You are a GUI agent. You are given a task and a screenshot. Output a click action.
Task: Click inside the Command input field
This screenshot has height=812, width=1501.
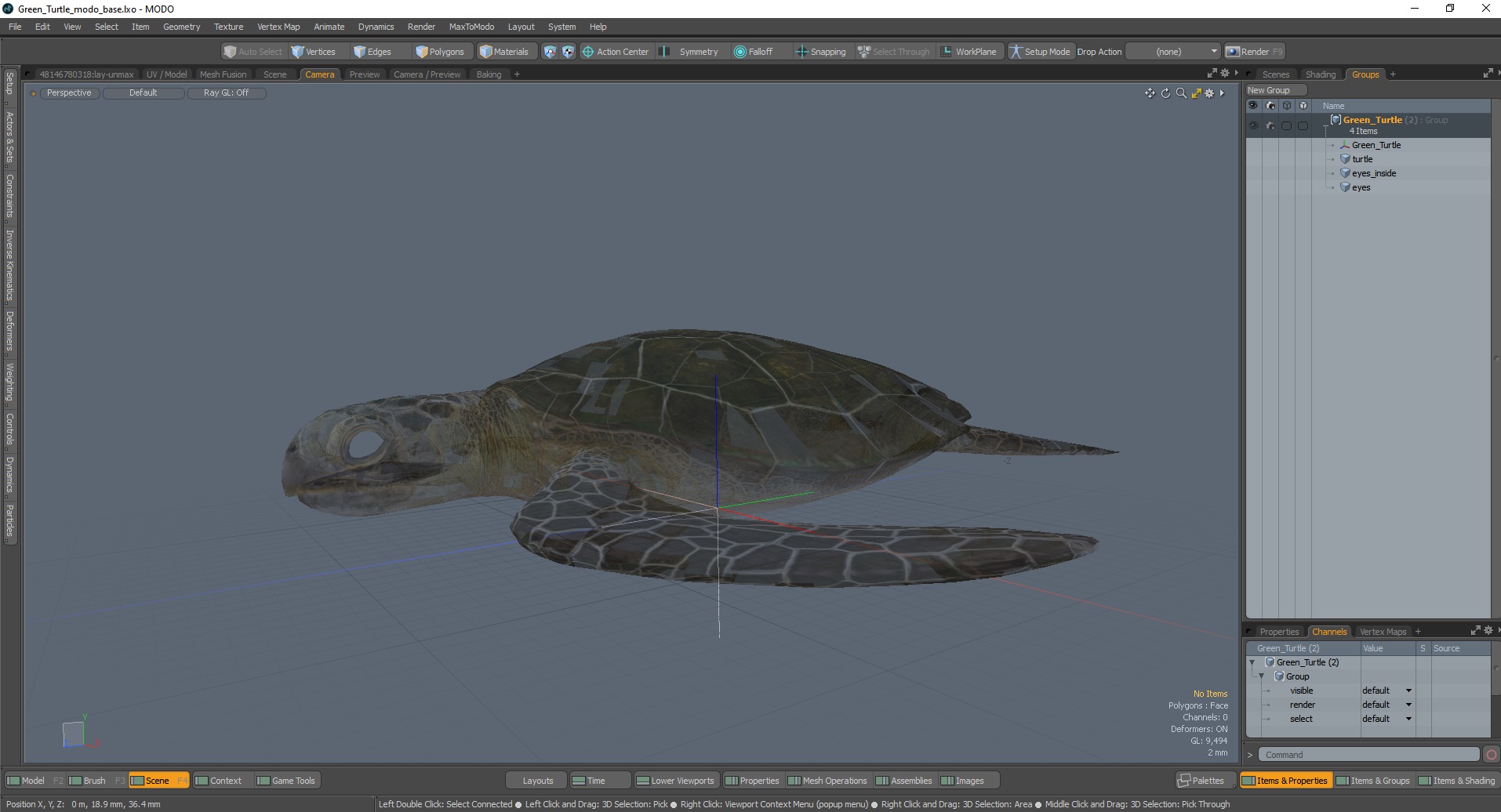[1368, 755]
